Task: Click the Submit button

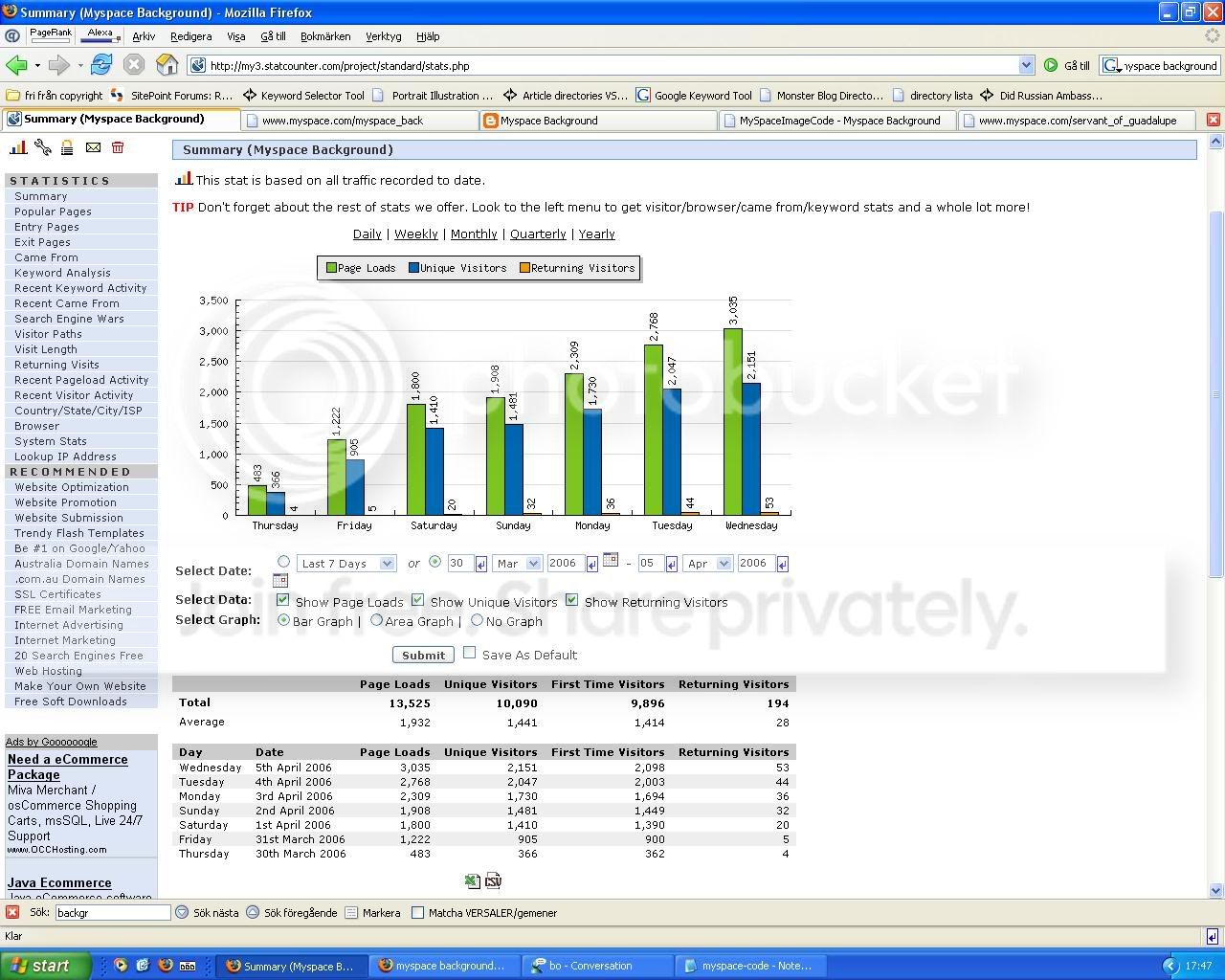Action: tap(423, 655)
